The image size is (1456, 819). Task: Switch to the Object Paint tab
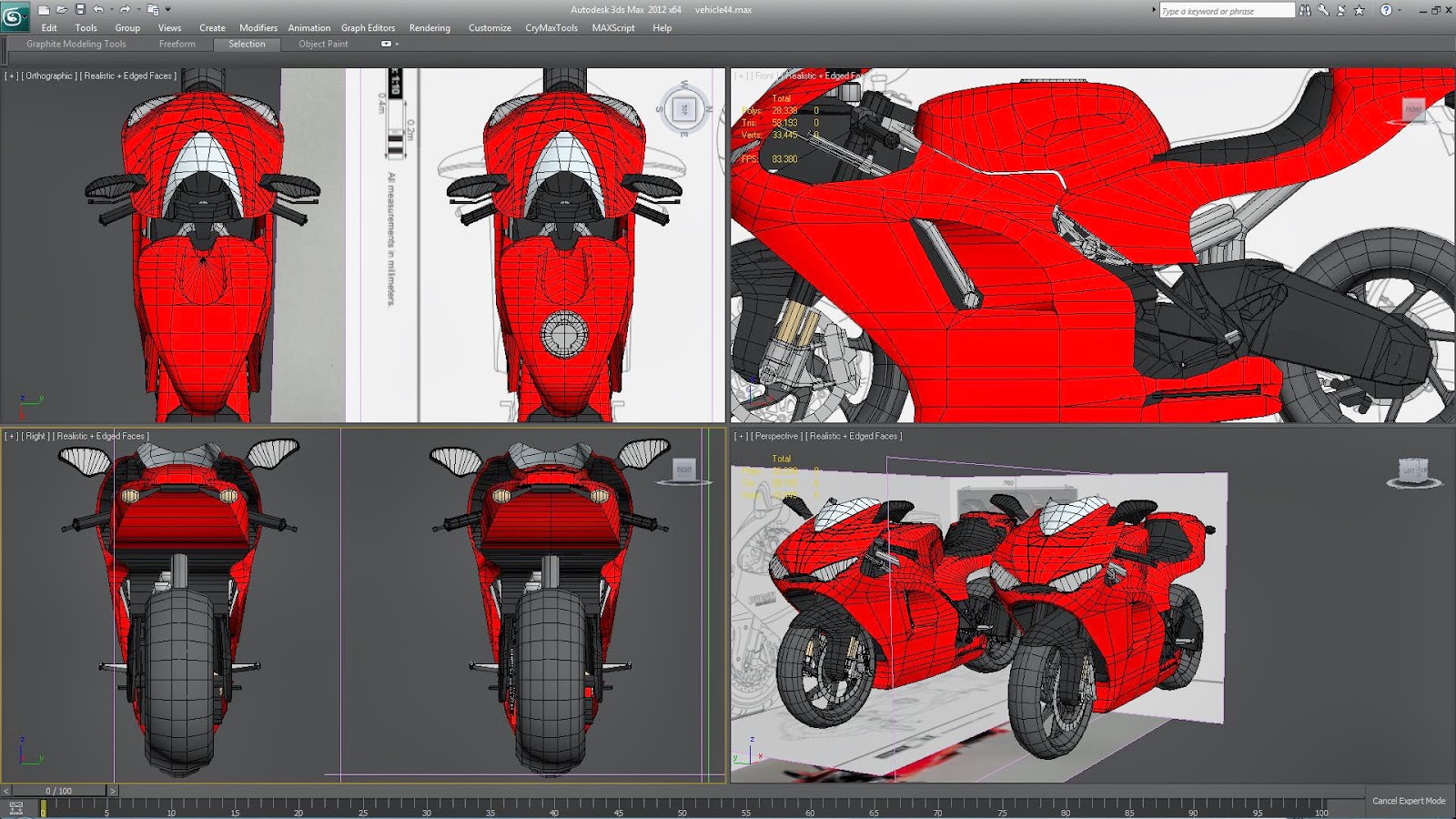323,44
